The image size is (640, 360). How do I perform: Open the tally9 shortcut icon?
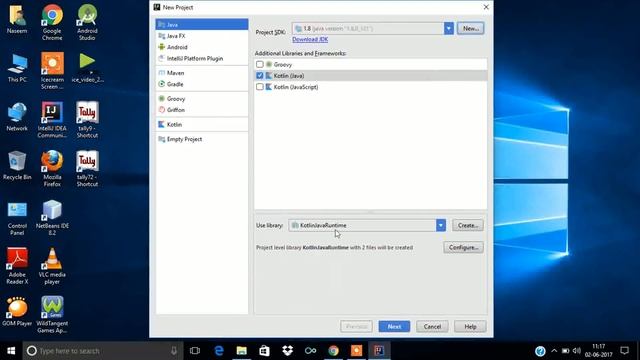point(87,120)
